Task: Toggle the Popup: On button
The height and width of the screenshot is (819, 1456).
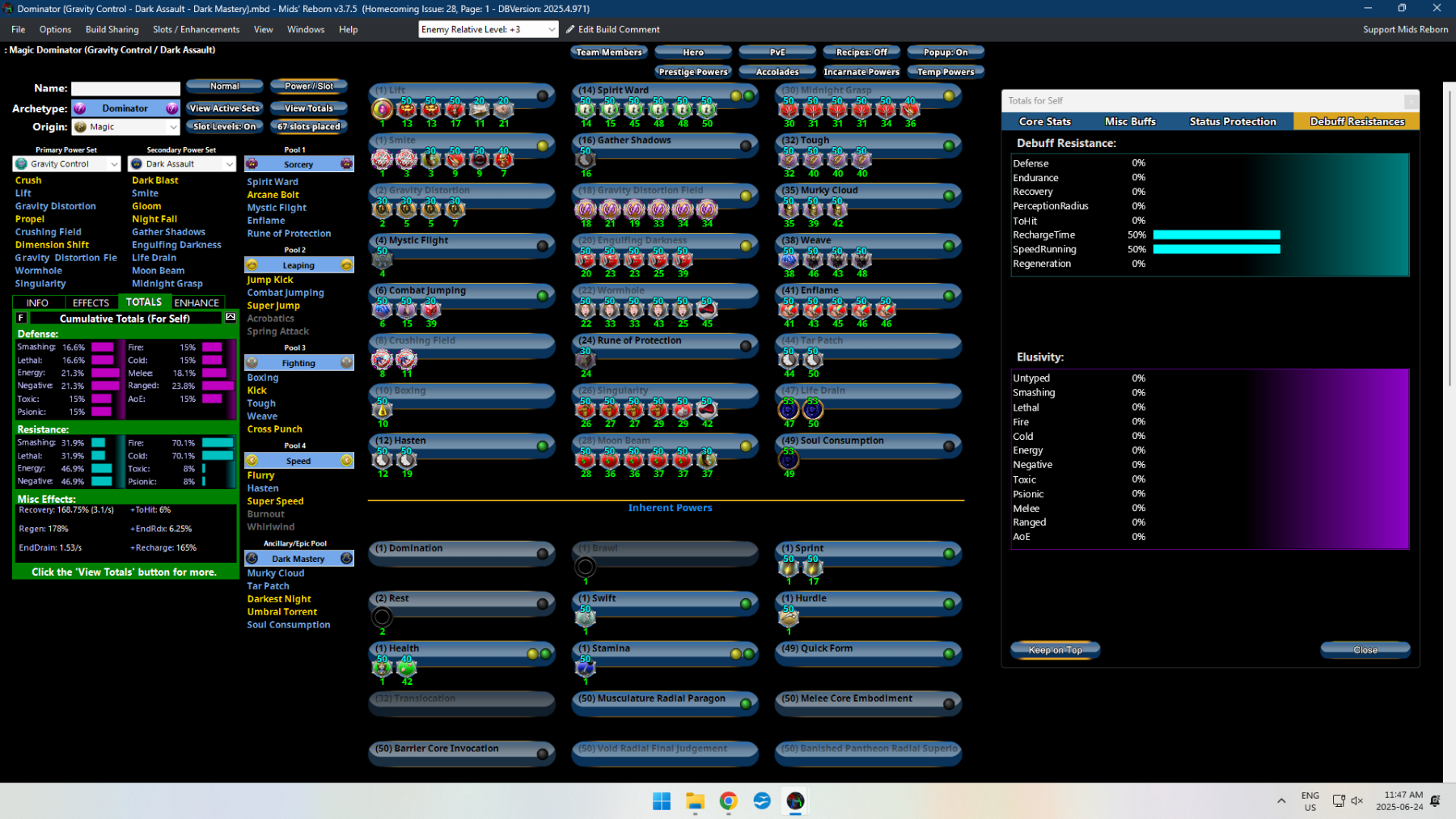Action: point(946,53)
